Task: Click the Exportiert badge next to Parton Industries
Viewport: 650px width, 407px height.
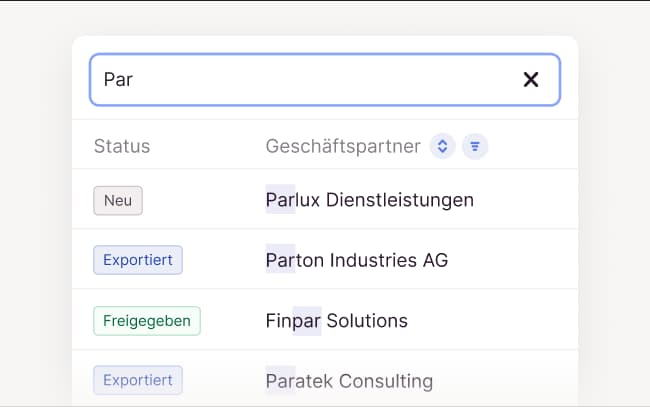Action: coord(138,260)
